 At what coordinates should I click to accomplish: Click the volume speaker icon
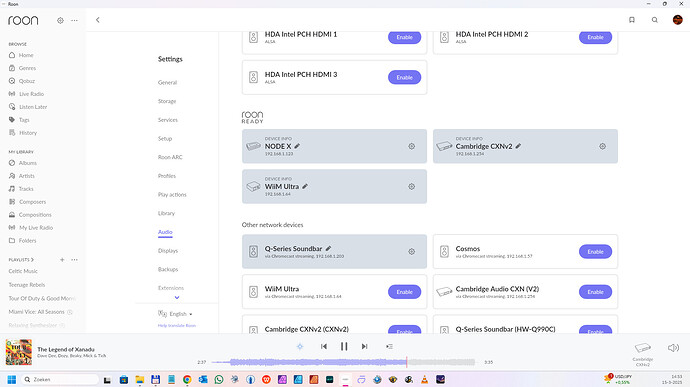click(x=673, y=348)
